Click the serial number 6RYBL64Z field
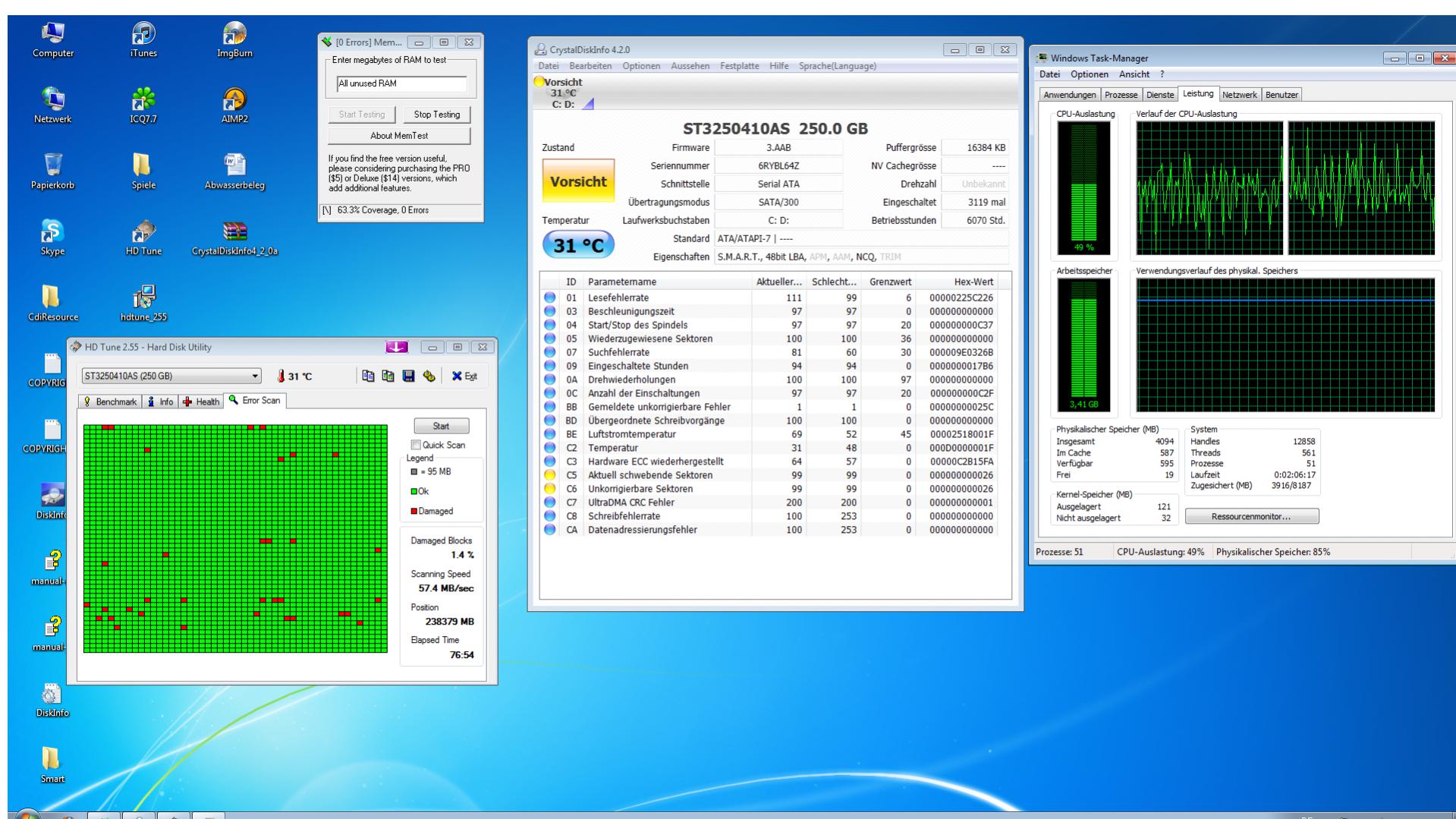 (778, 165)
